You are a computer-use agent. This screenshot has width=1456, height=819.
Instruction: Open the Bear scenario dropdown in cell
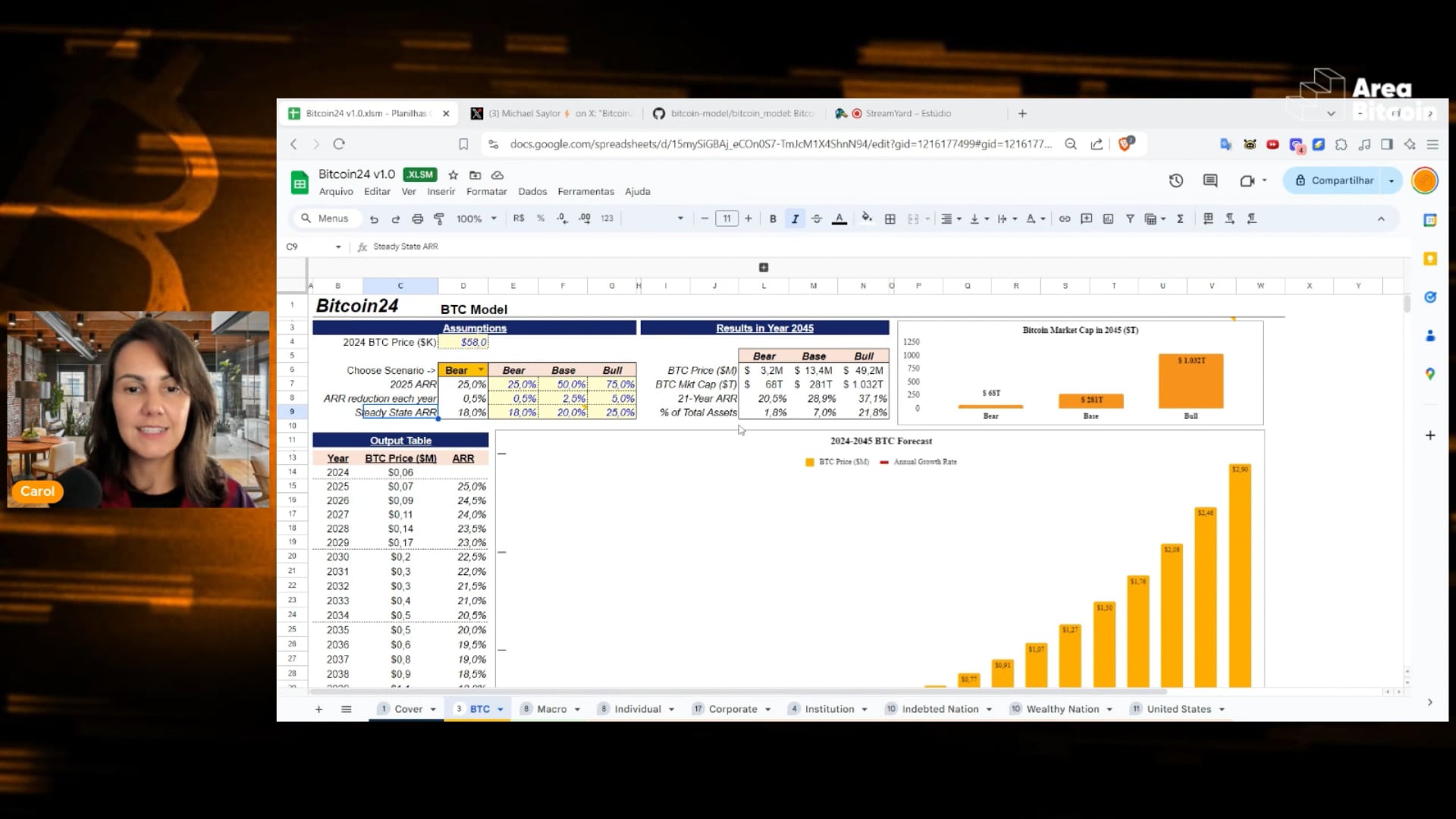pyautogui.click(x=481, y=370)
